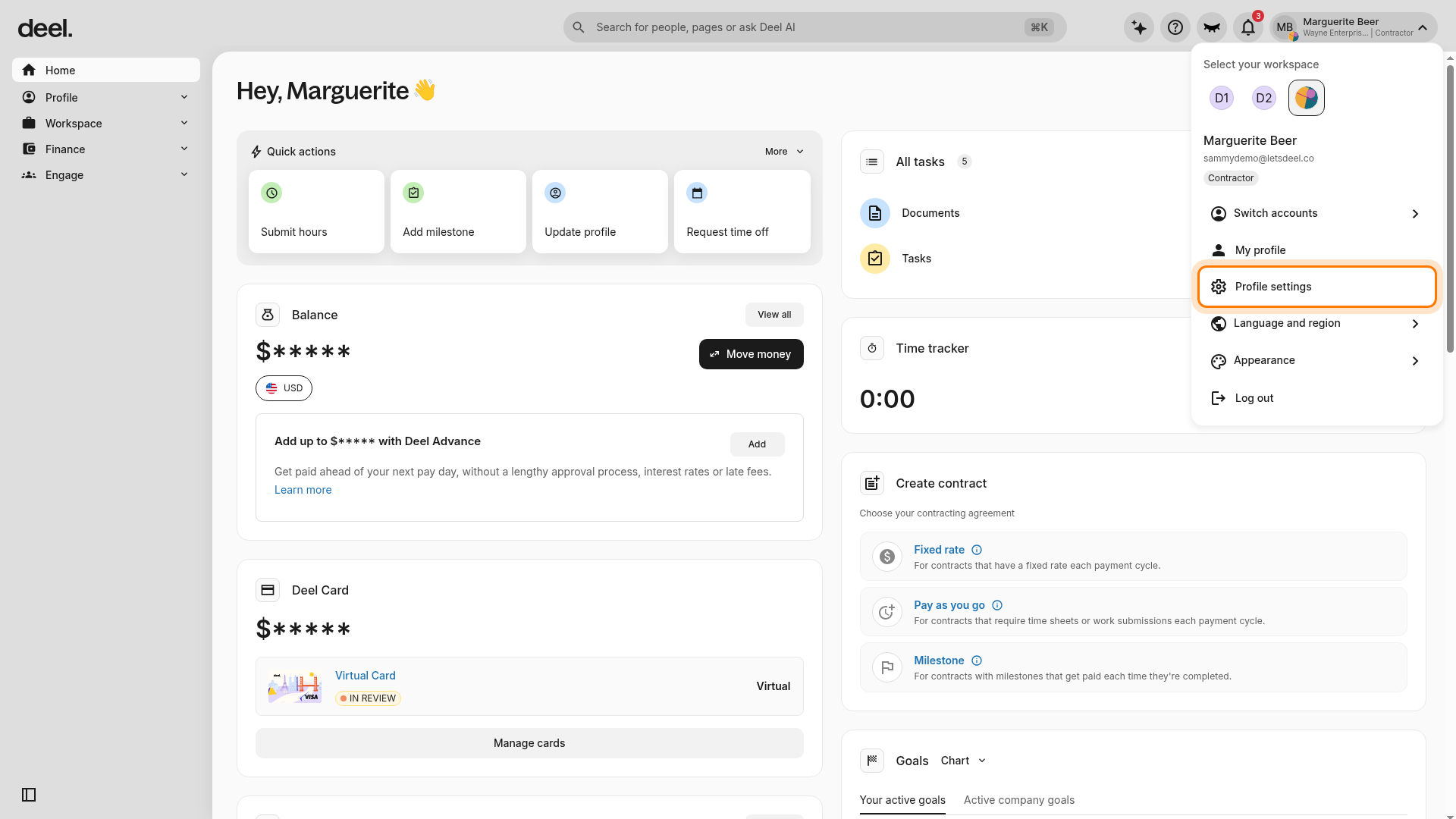Screen dimensions: 1456x819
Task: Click the Virtual Card thumbnail image
Action: (x=294, y=686)
